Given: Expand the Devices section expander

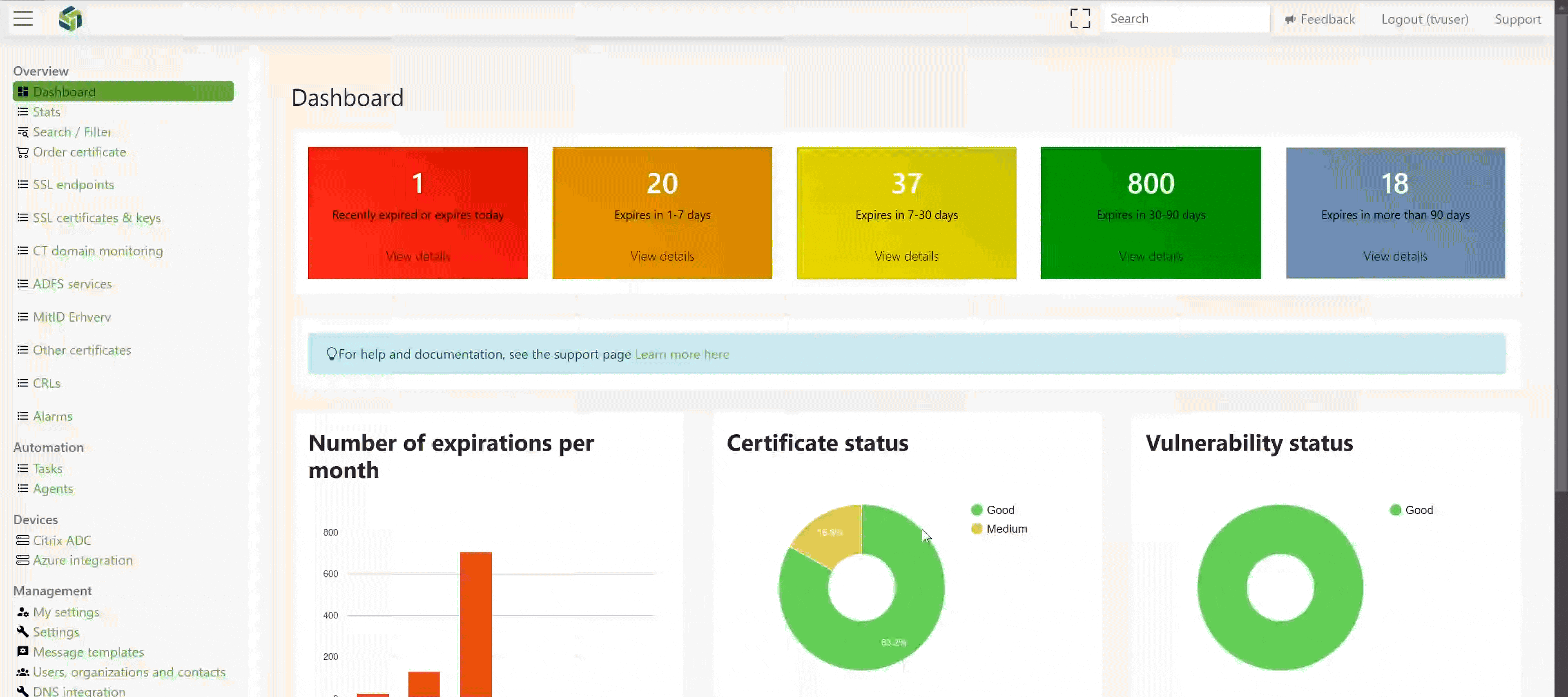Looking at the screenshot, I should (35, 518).
